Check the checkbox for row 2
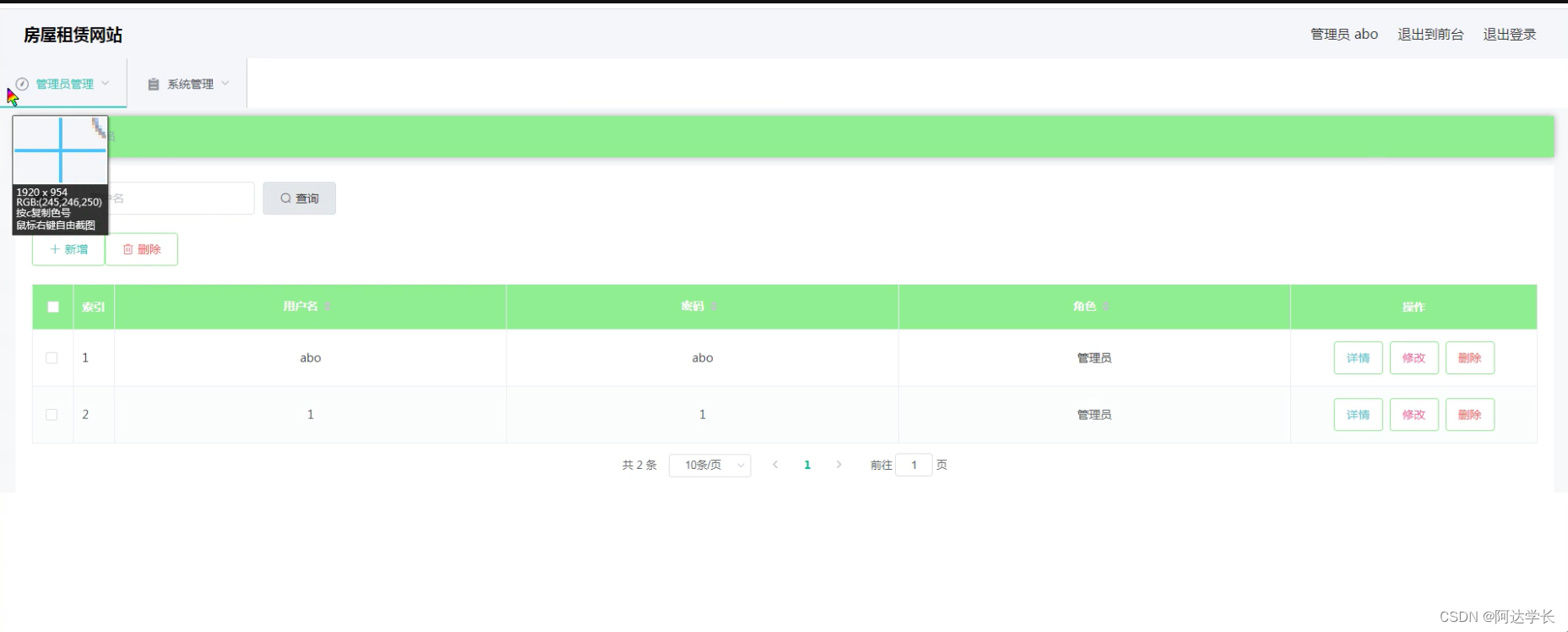The height and width of the screenshot is (632, 1568). pyautogui.click(x=52, y=415)
